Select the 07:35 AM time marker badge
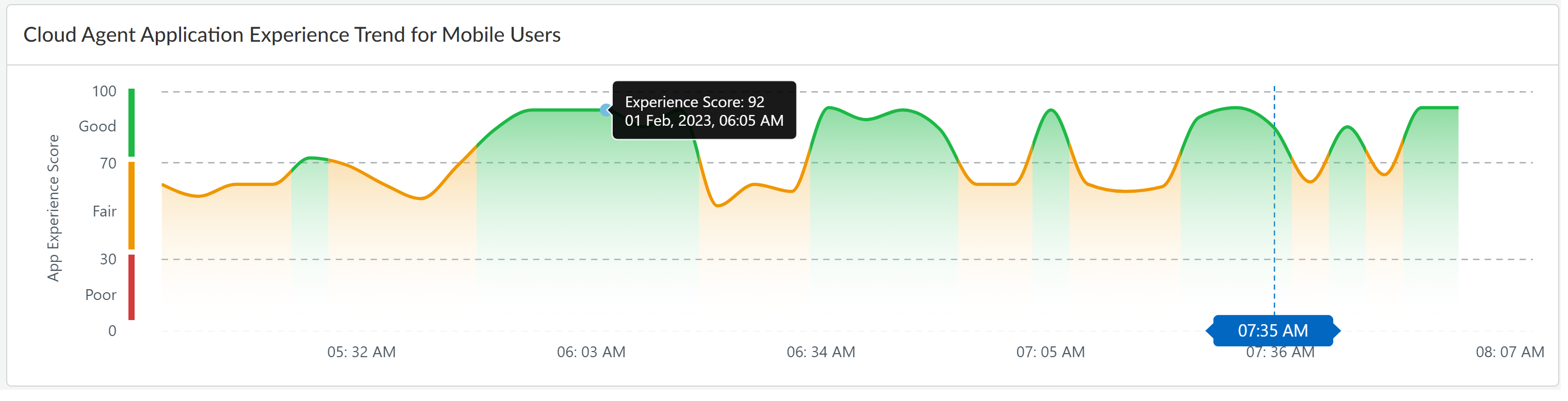 (1273, 331)
